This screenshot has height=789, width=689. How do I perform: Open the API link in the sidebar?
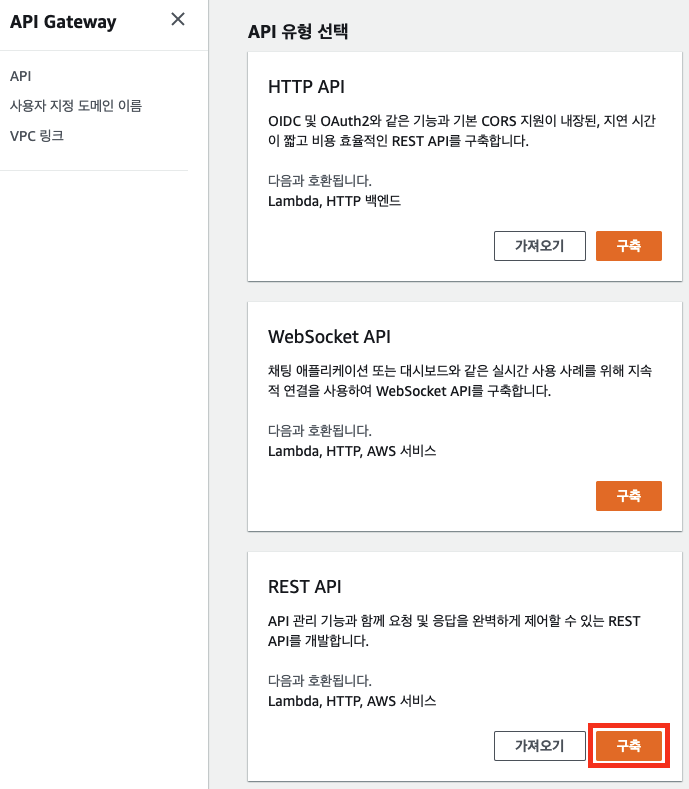pos(21,76)
